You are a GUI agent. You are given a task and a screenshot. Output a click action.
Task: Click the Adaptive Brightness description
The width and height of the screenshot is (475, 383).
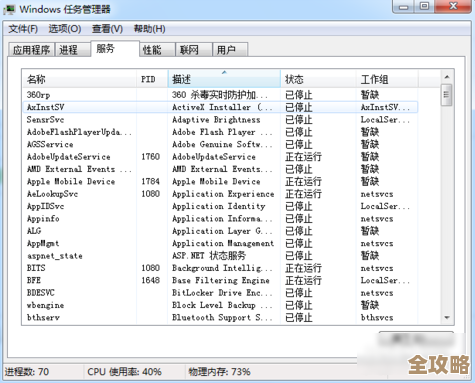[216, 120]
